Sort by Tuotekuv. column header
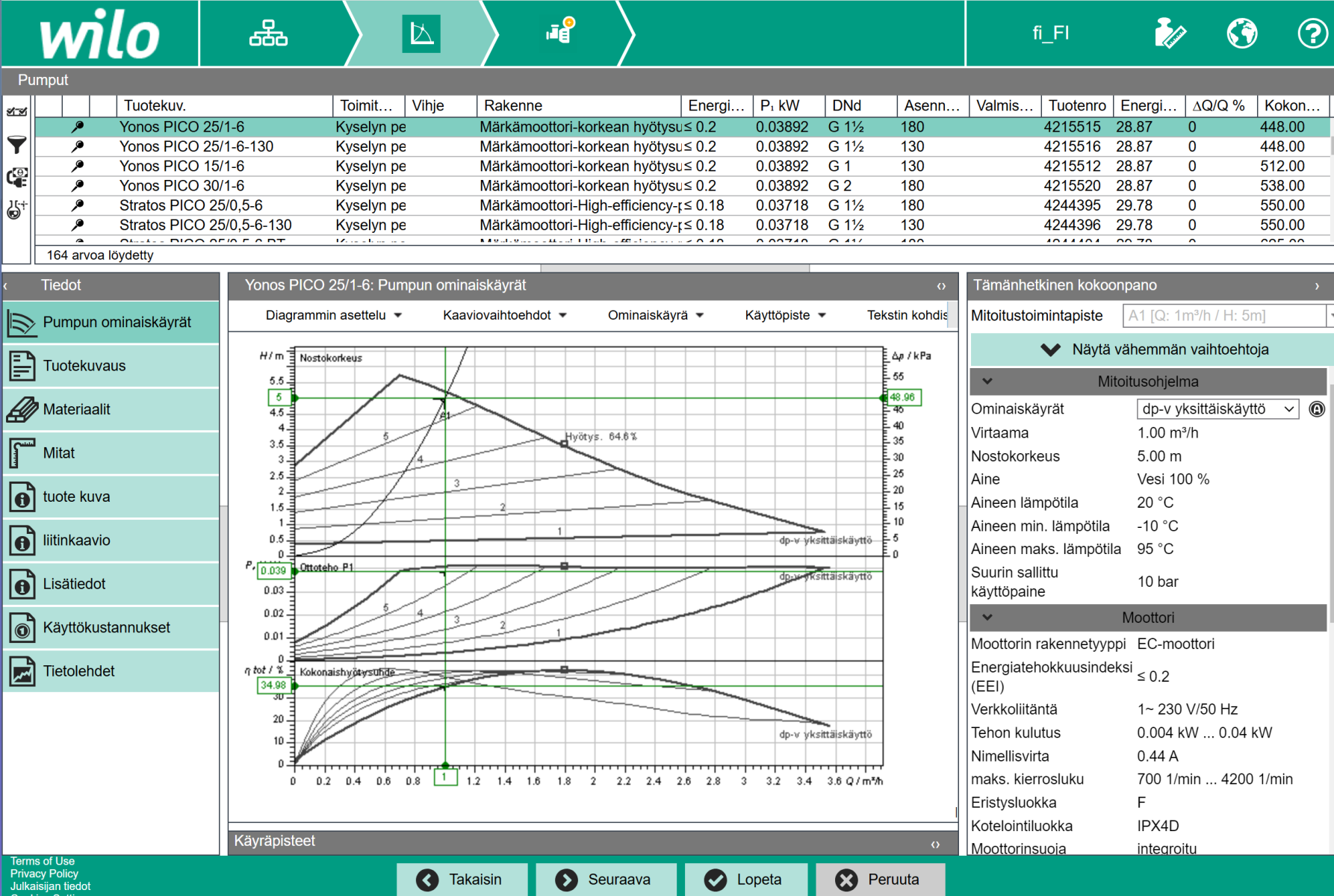The width and height of the screenshot is (1334, 896). tap(224, 106)
